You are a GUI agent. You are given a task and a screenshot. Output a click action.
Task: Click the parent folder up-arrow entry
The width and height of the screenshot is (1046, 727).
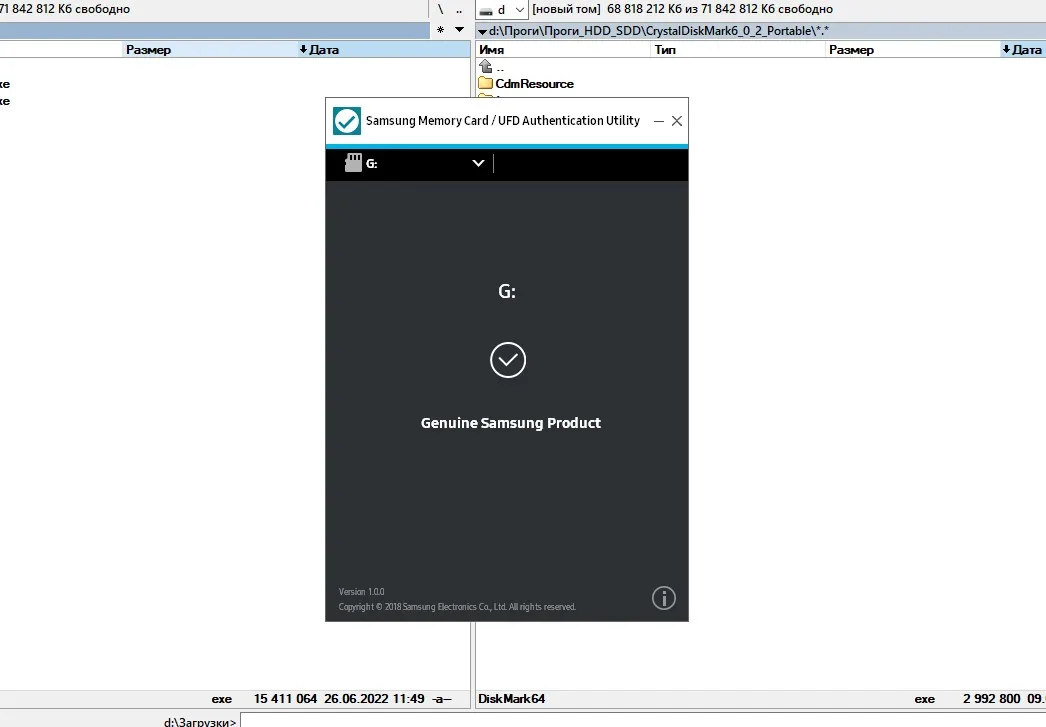[492, 67]
